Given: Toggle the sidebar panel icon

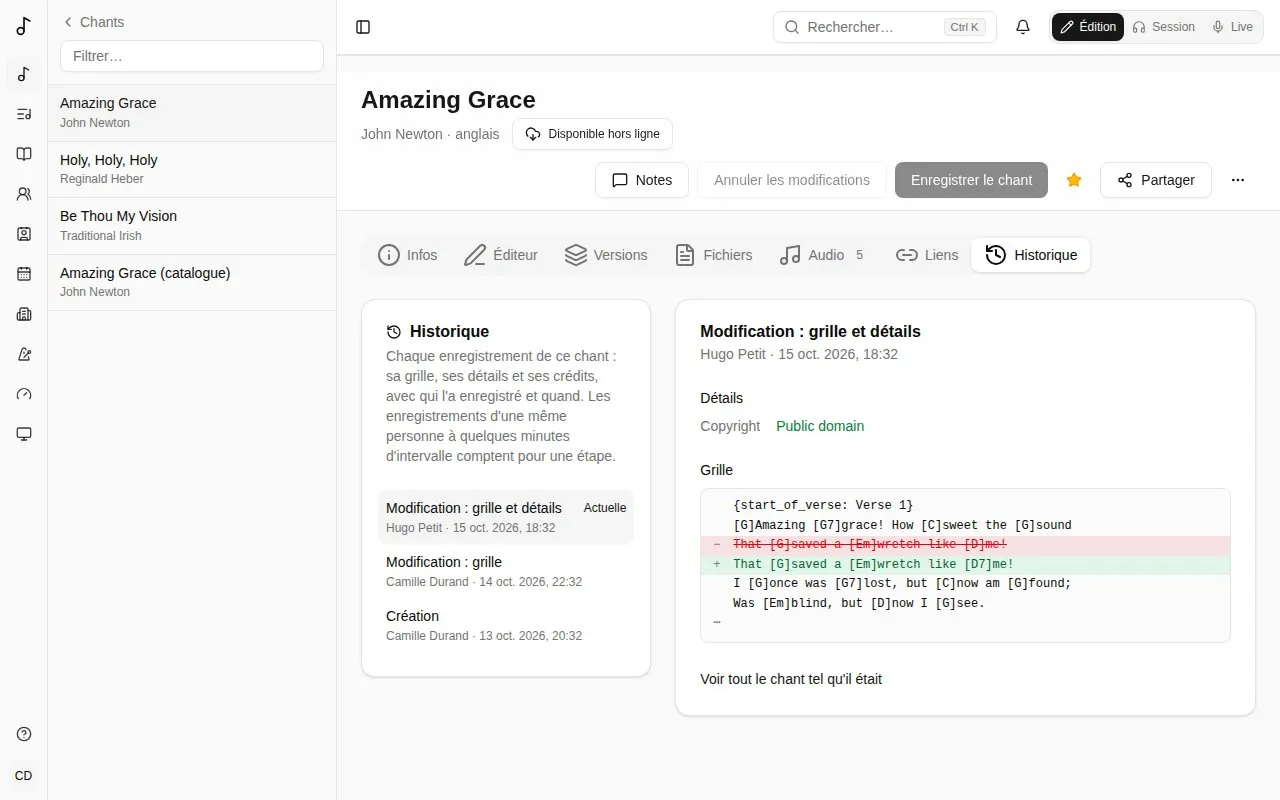Looking at the screenshot, I should [363, 27].
